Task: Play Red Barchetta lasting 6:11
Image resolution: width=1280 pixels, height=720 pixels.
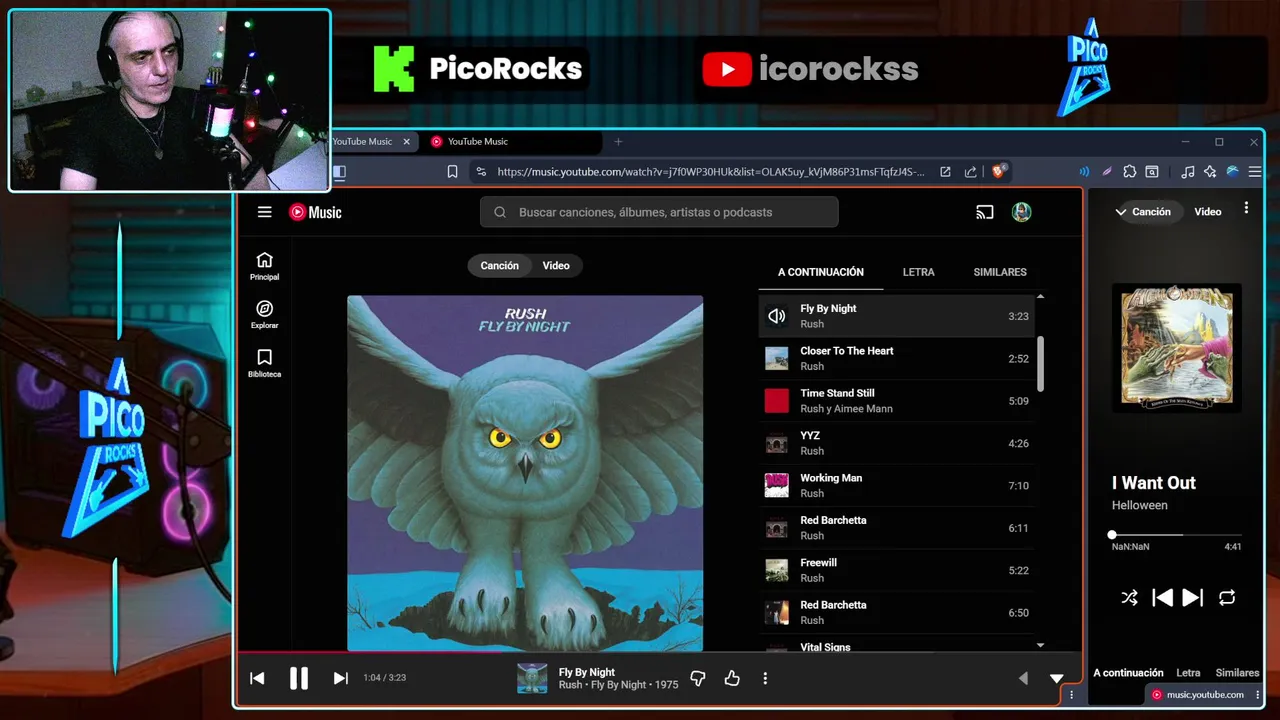Action: (896, 528)
